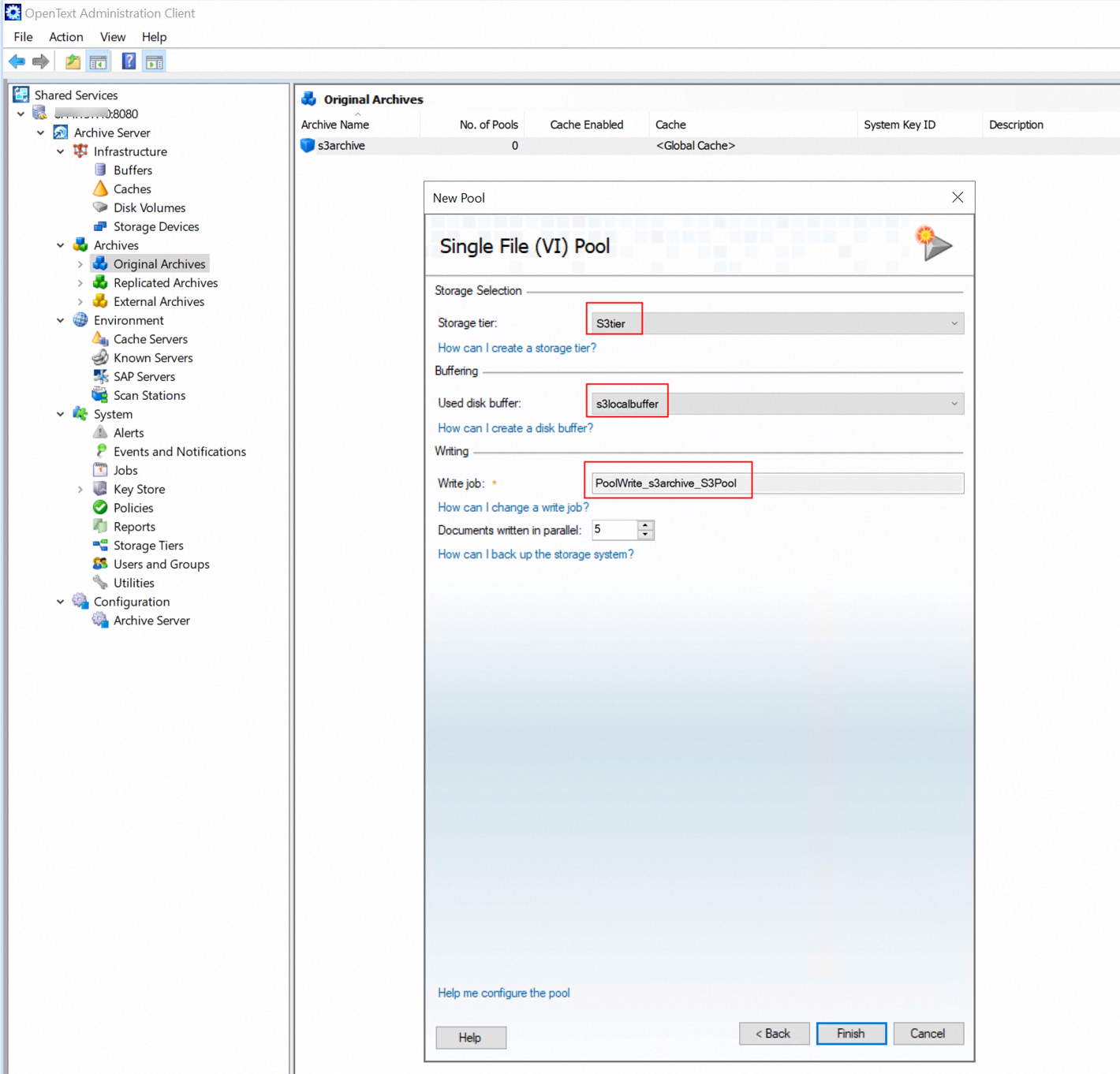Image resolution: width=1120 pixels, height=1074 pixels.
Task: Open 'How can I create a storage tier?' link
Action: point(517,348)
